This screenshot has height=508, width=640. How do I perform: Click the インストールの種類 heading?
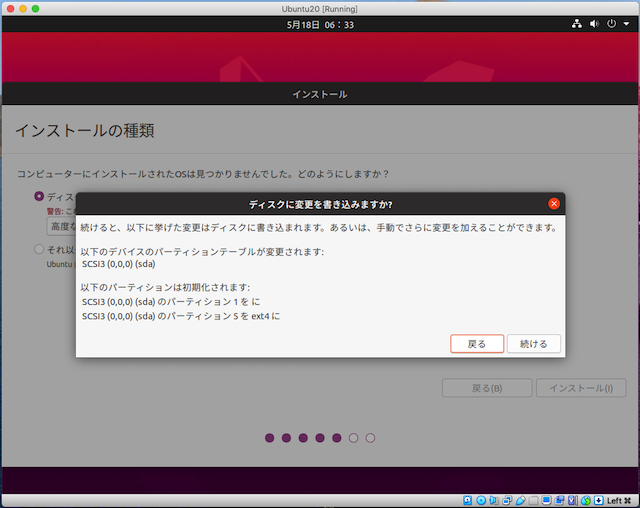(x=84, y=131)
